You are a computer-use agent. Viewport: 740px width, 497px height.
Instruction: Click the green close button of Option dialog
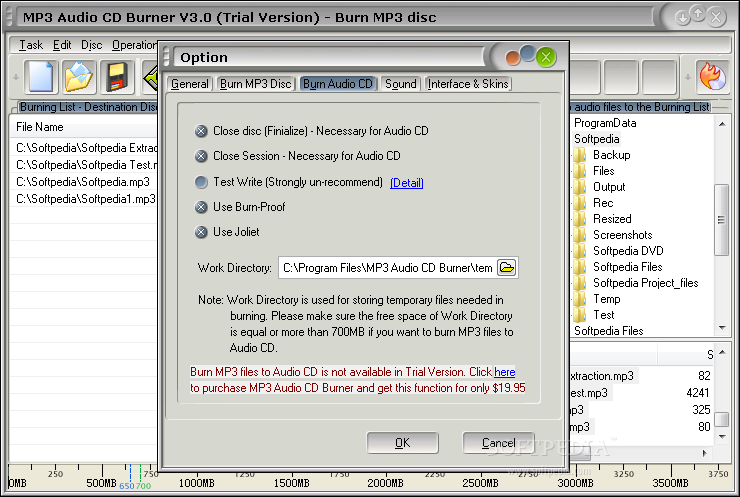coord(546,57)
